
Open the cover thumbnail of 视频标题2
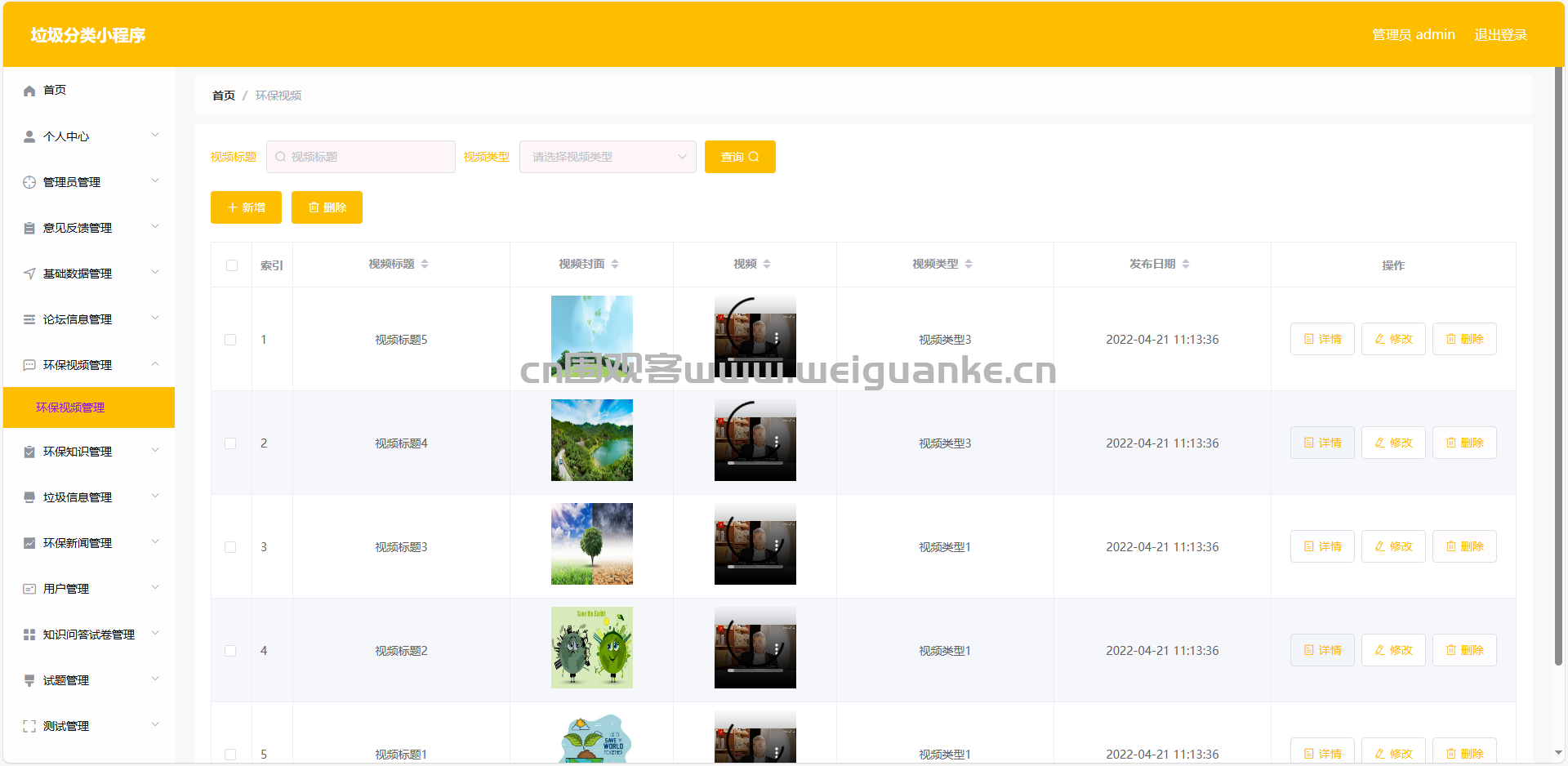(592, 648)
